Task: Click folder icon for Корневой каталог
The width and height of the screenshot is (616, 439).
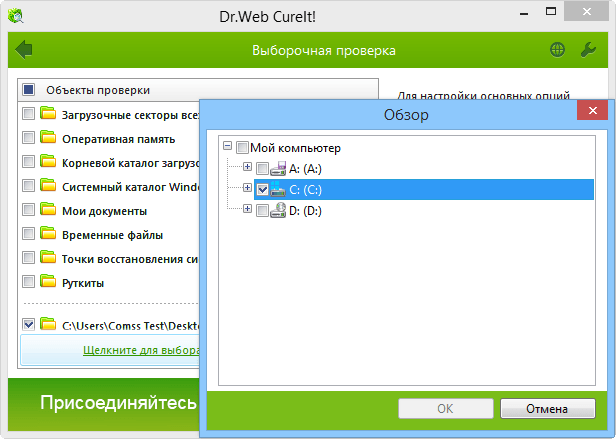Action: 48,161
